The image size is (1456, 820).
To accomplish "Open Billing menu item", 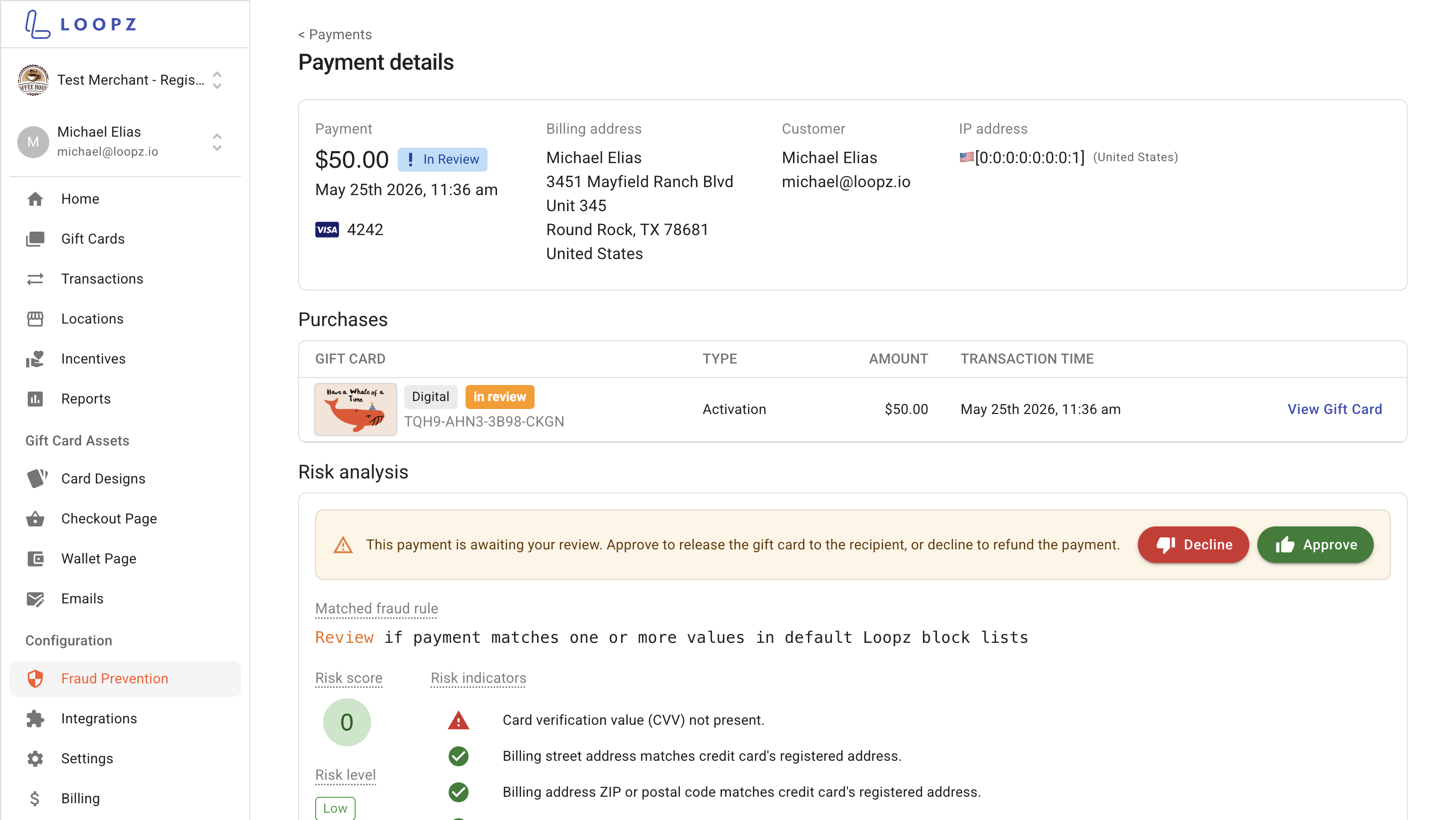I will click(x=125, y=799).
